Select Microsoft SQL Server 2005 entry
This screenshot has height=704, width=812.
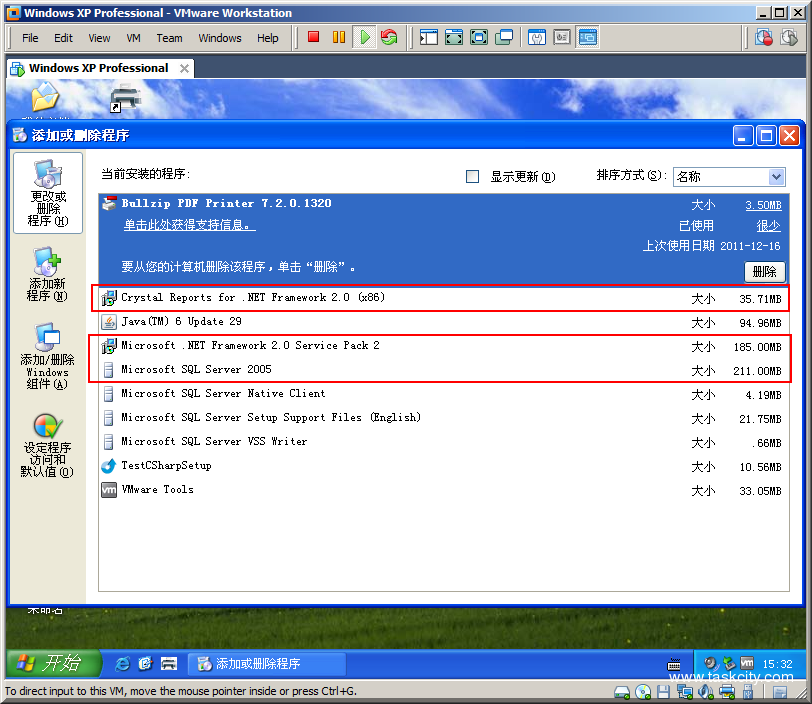(444, 370)
